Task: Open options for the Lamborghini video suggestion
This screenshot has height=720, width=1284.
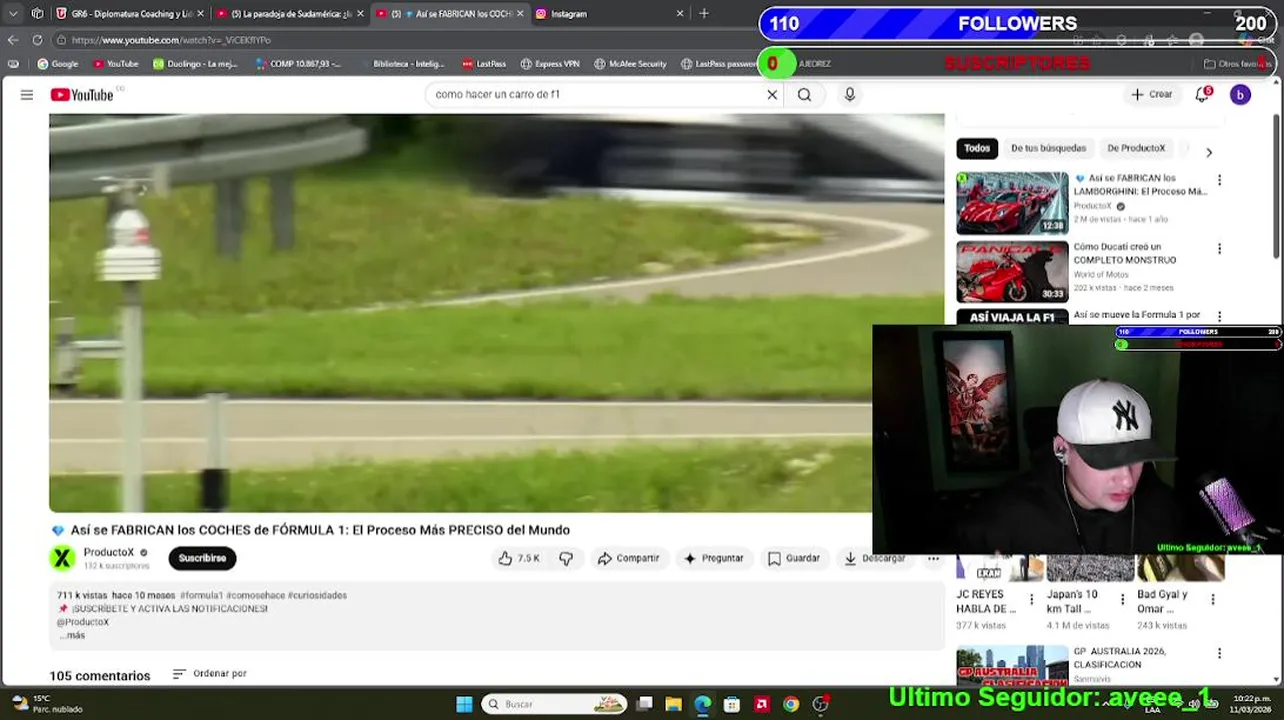Action: click(1219, 180)
